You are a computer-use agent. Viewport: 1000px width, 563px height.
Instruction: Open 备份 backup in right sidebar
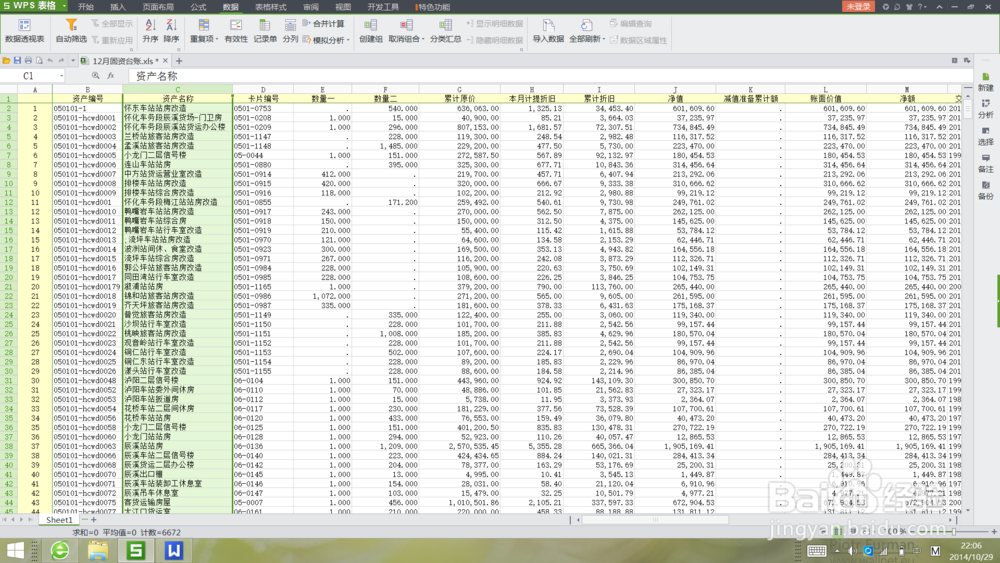coord(986,190)
